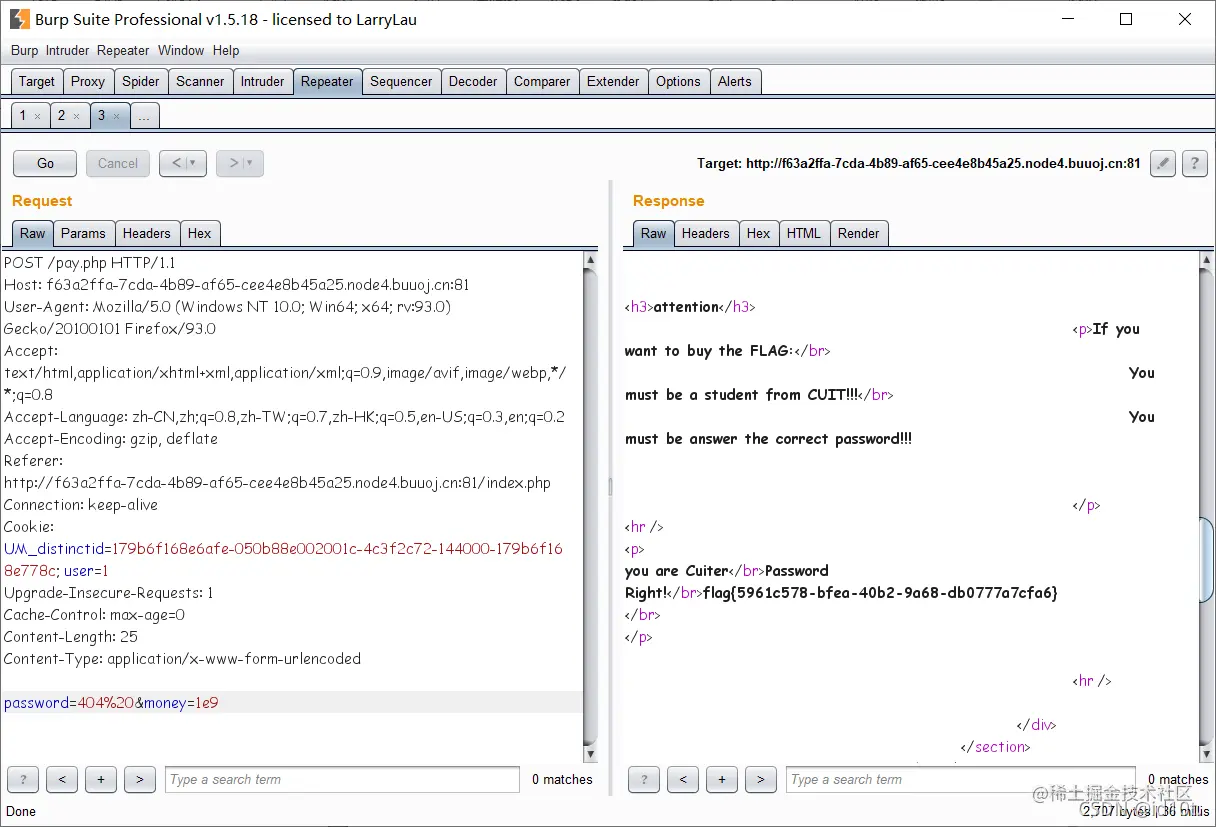Click the 'Content-Length: 25' header line
The image size is (1216, 827).
tap(71, 637)
